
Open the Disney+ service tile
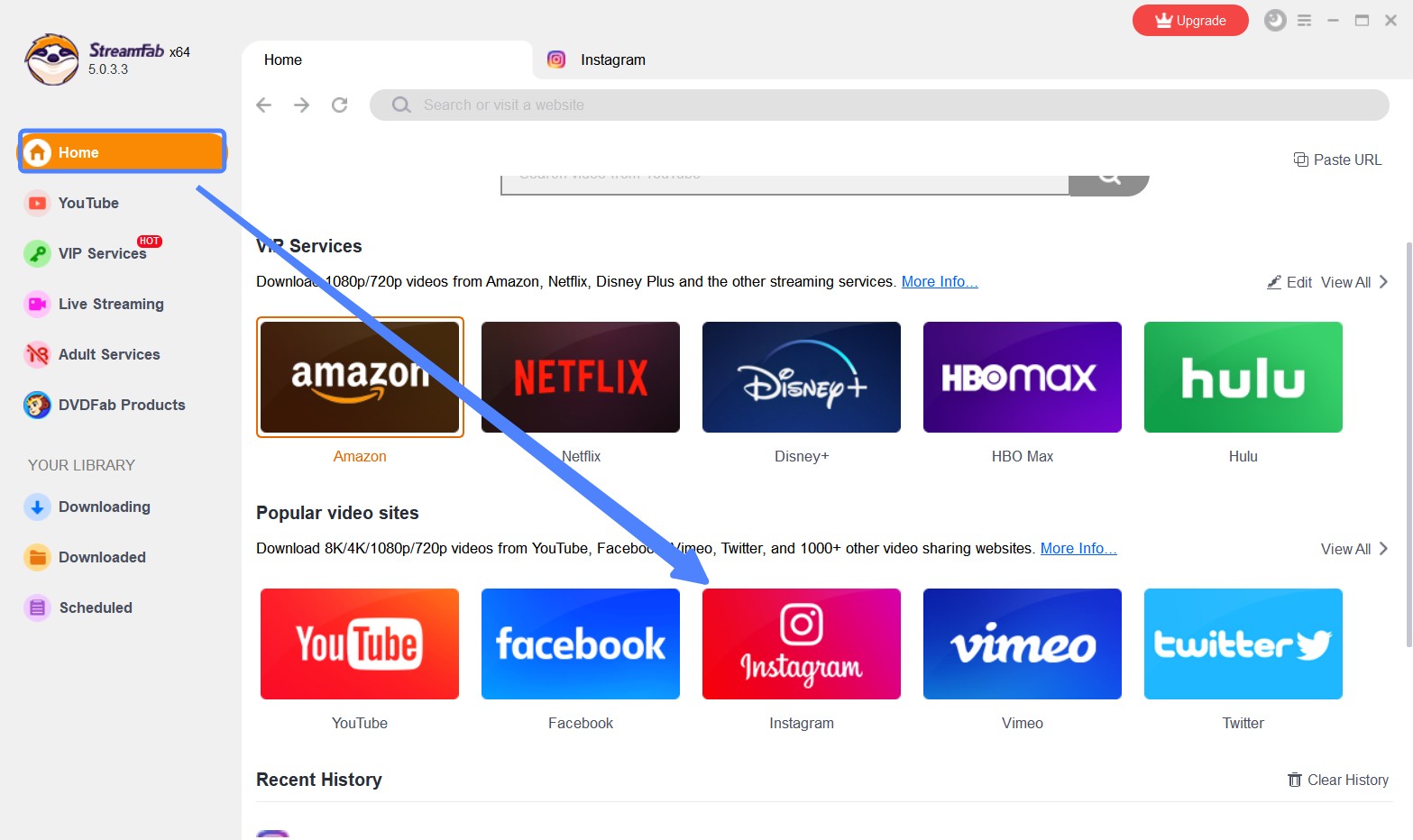coord(802,377)
